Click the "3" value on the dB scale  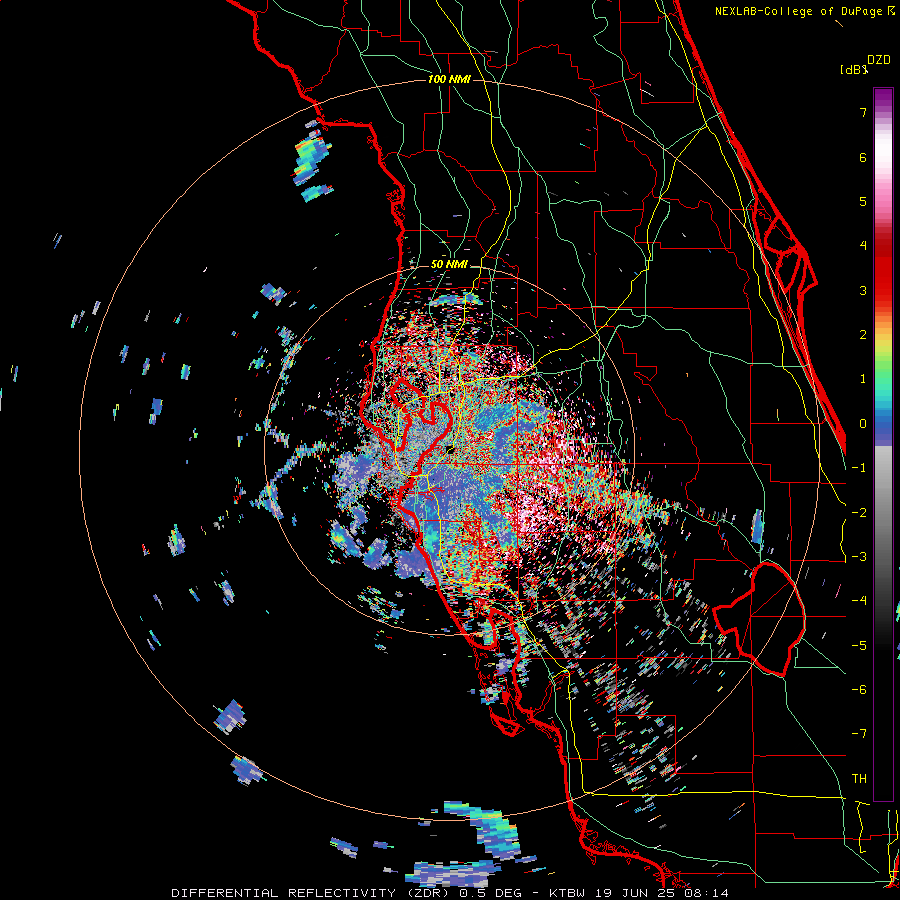point(863,290)
